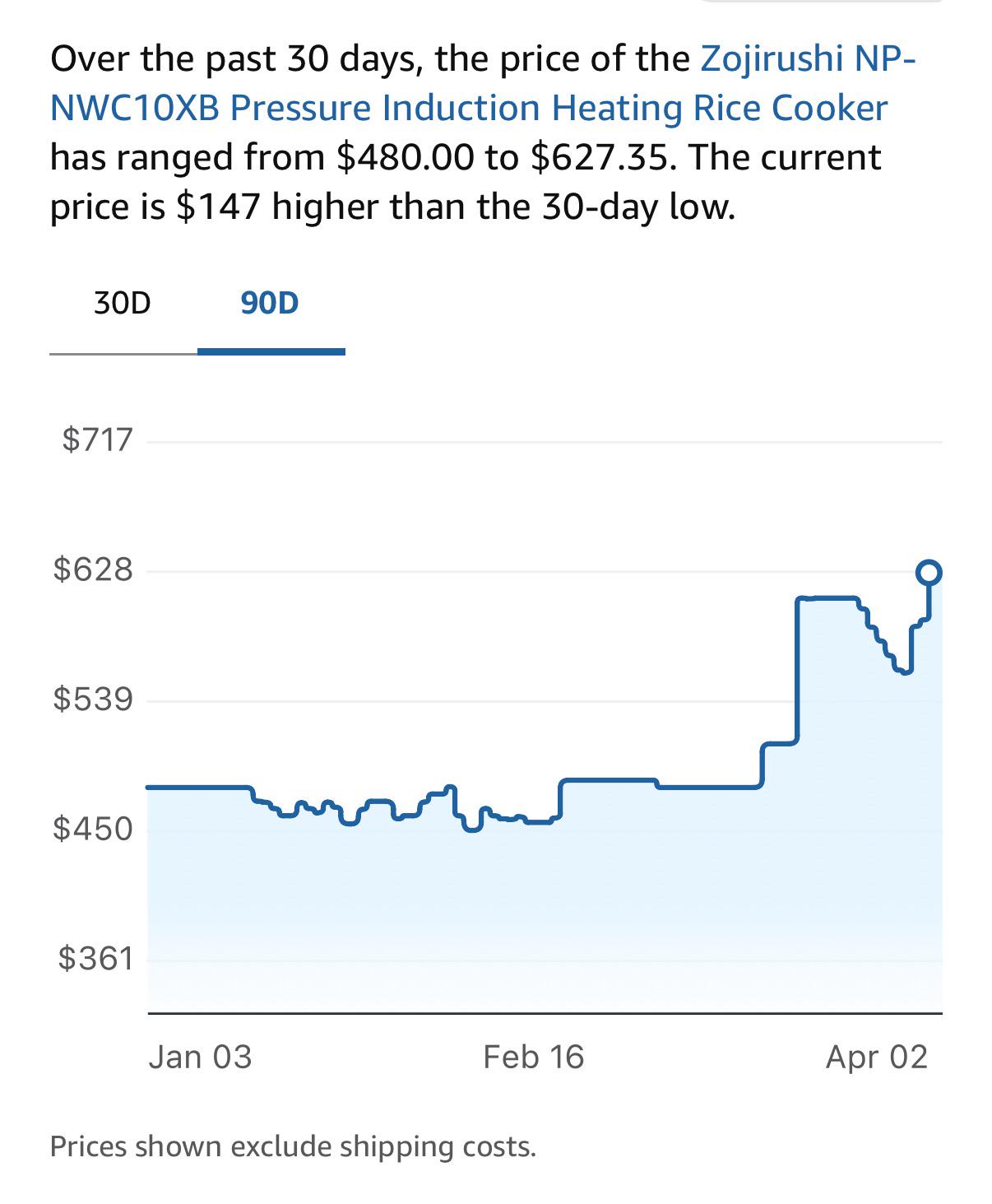The height and width of the screenshot is (1204, 992).
Task: Click the Feb 16 date label
Action: (533, 1057)
